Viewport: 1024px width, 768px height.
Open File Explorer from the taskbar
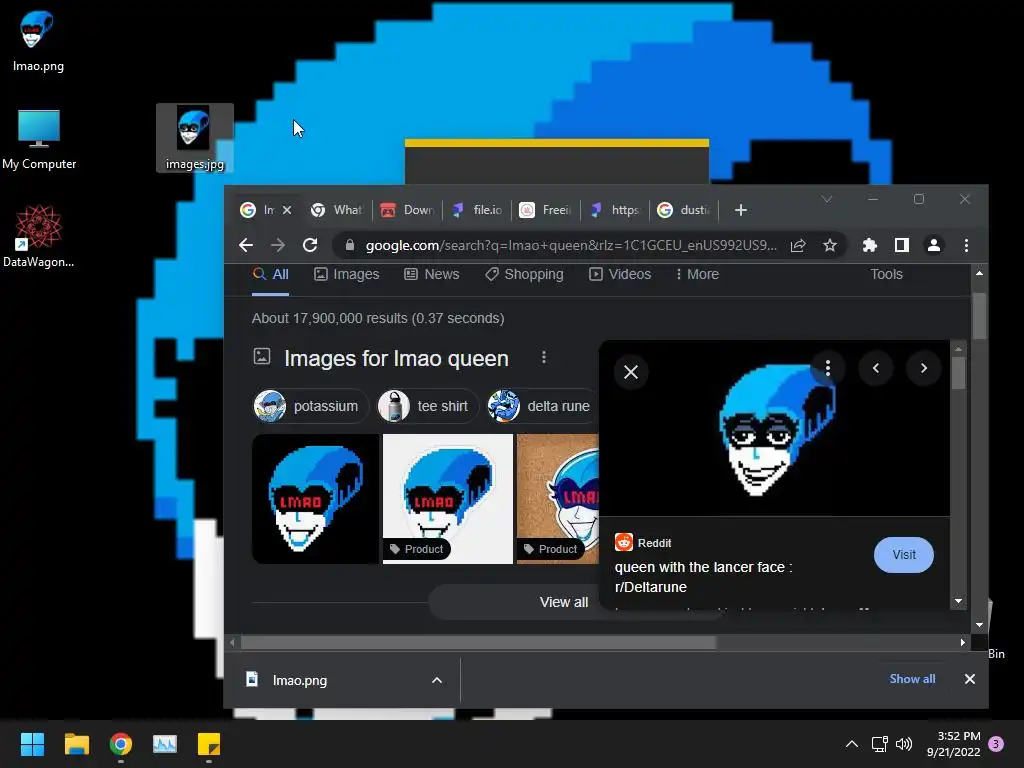point(76,744)
